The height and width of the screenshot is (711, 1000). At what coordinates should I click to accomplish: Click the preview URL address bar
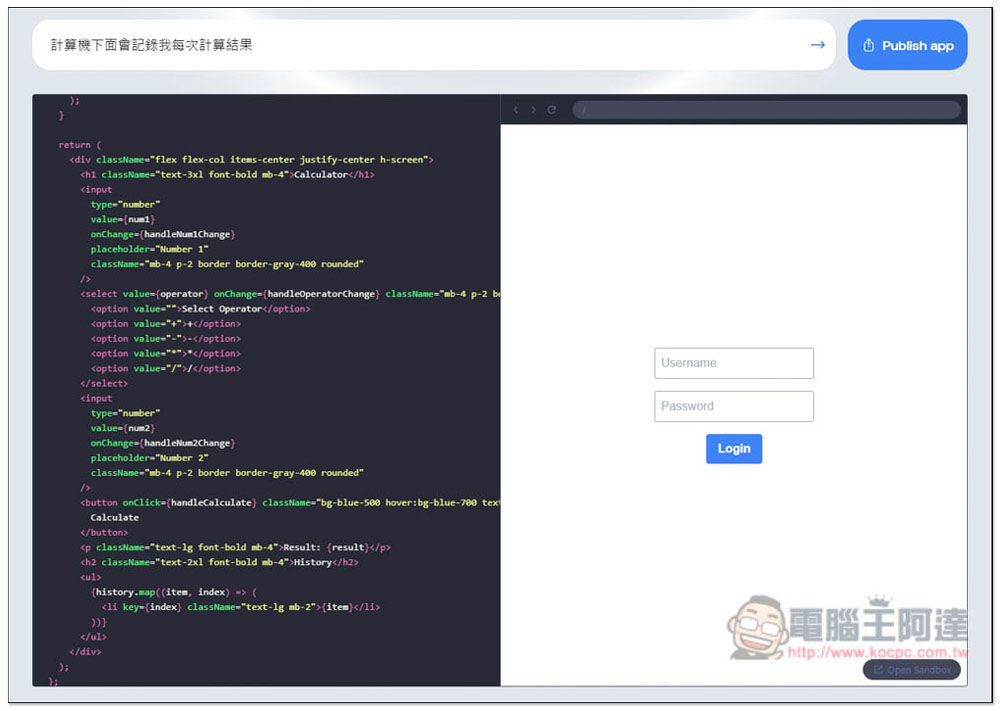coord(766,110)
